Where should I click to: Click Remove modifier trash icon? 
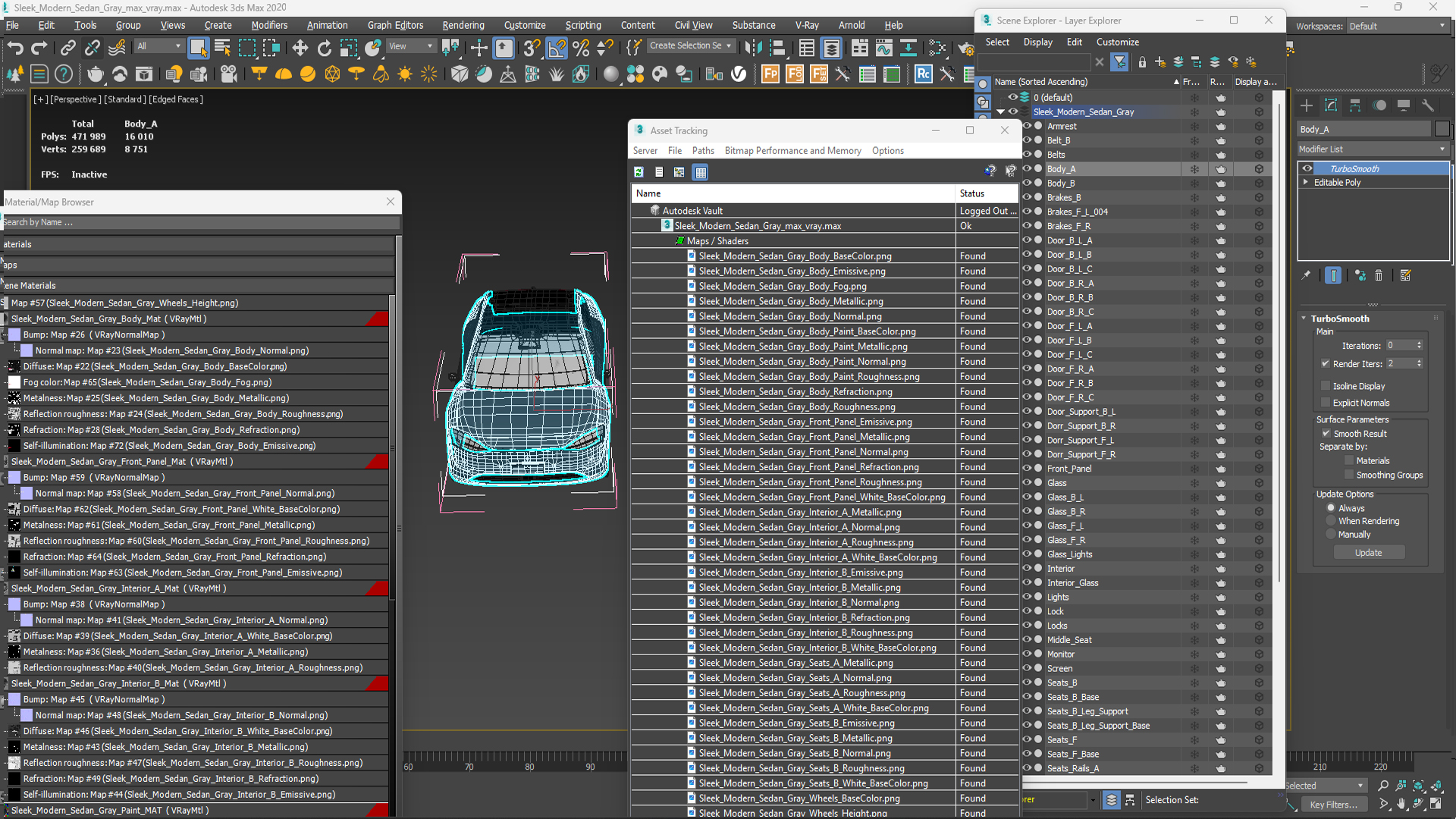pos(1379,275)
